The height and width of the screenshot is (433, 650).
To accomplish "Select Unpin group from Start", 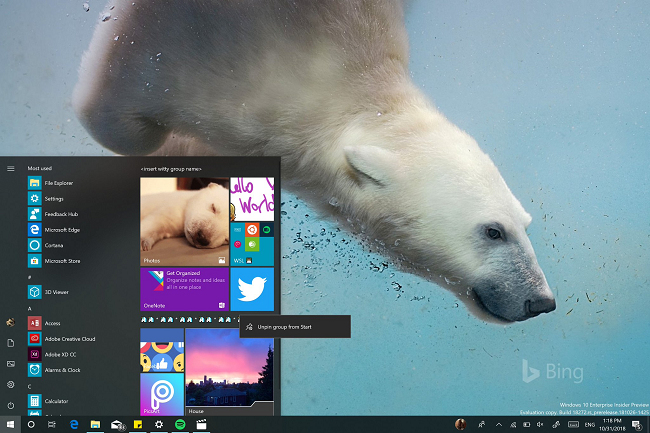I will click(286, 327).
